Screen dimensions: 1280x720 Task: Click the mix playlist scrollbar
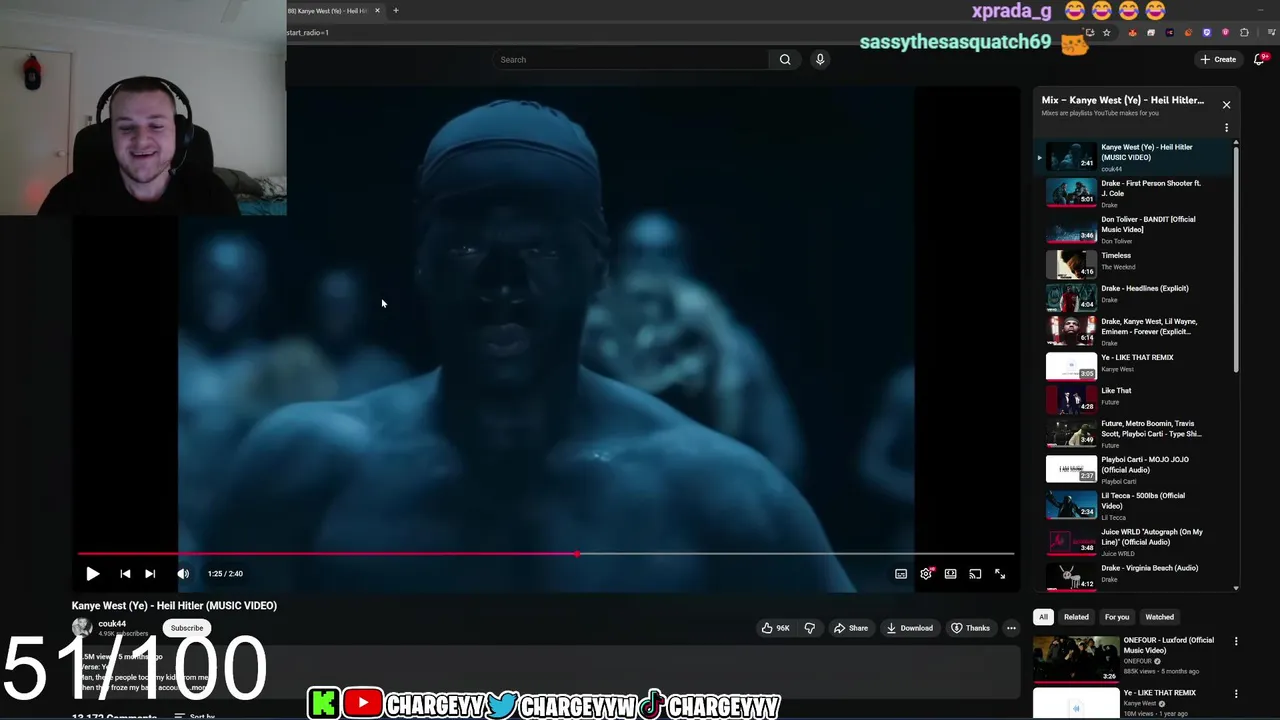[x=1236, y=260]
